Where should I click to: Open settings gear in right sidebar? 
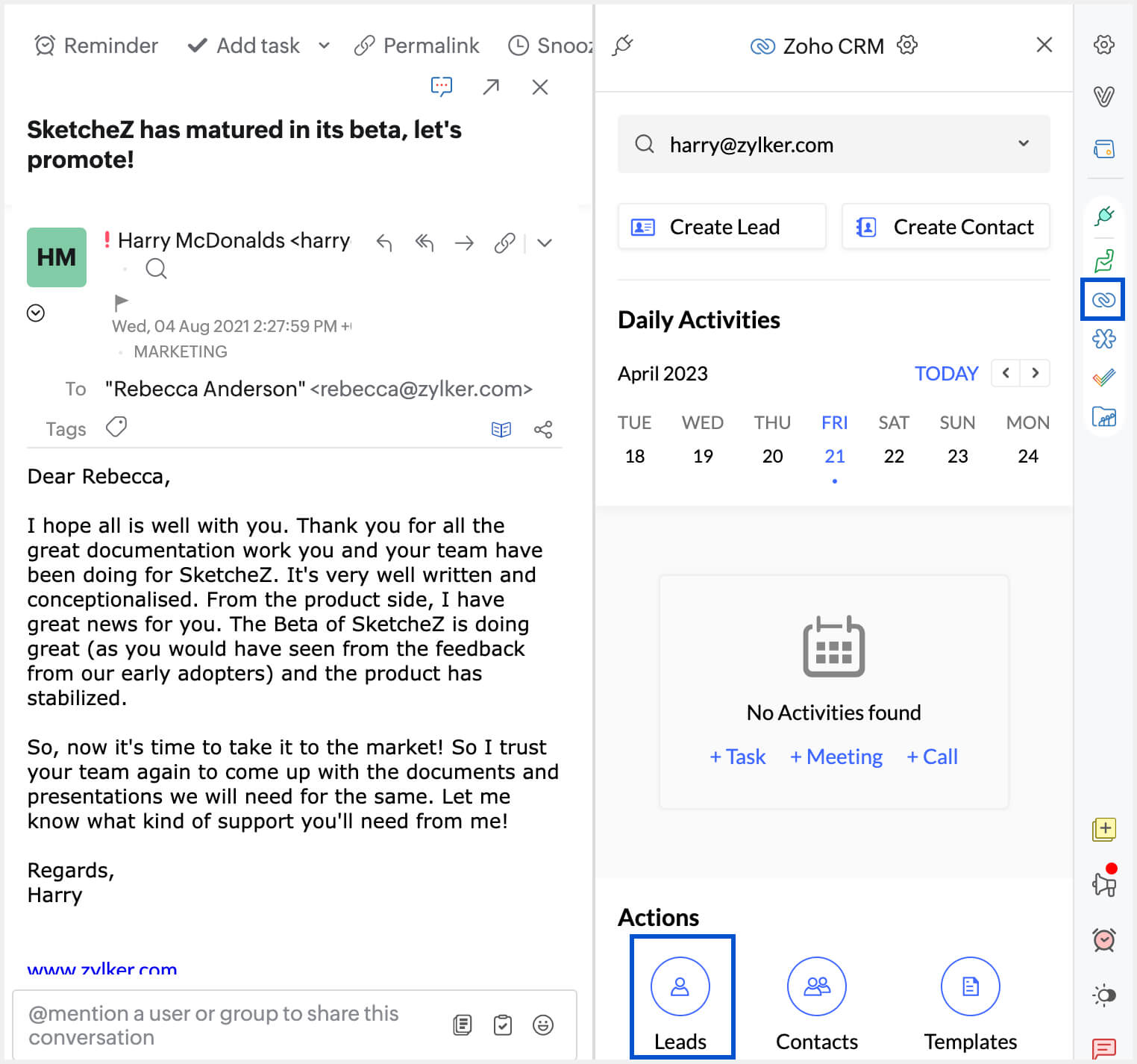point(1104,45)
